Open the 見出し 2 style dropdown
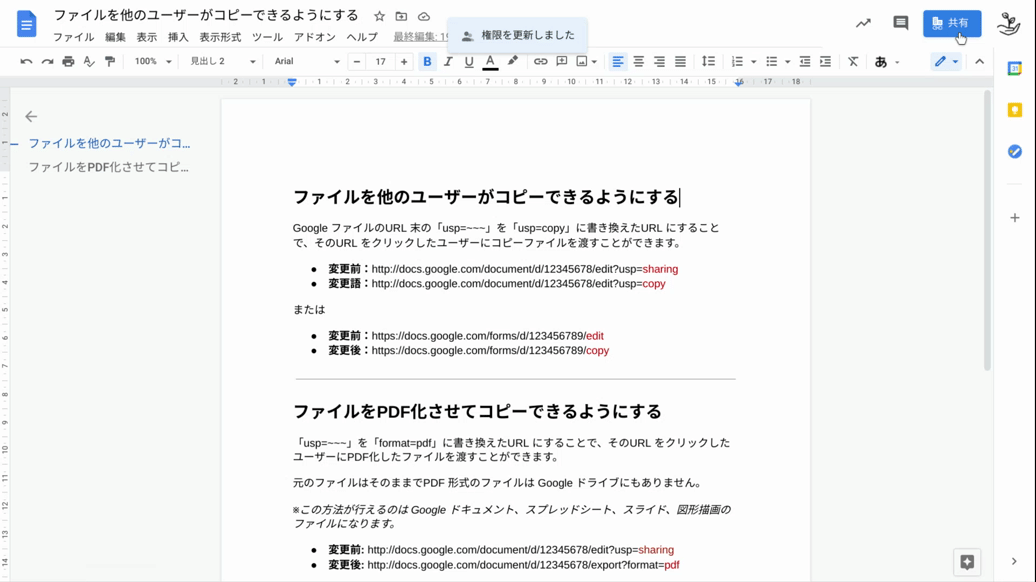 [222, 61]
